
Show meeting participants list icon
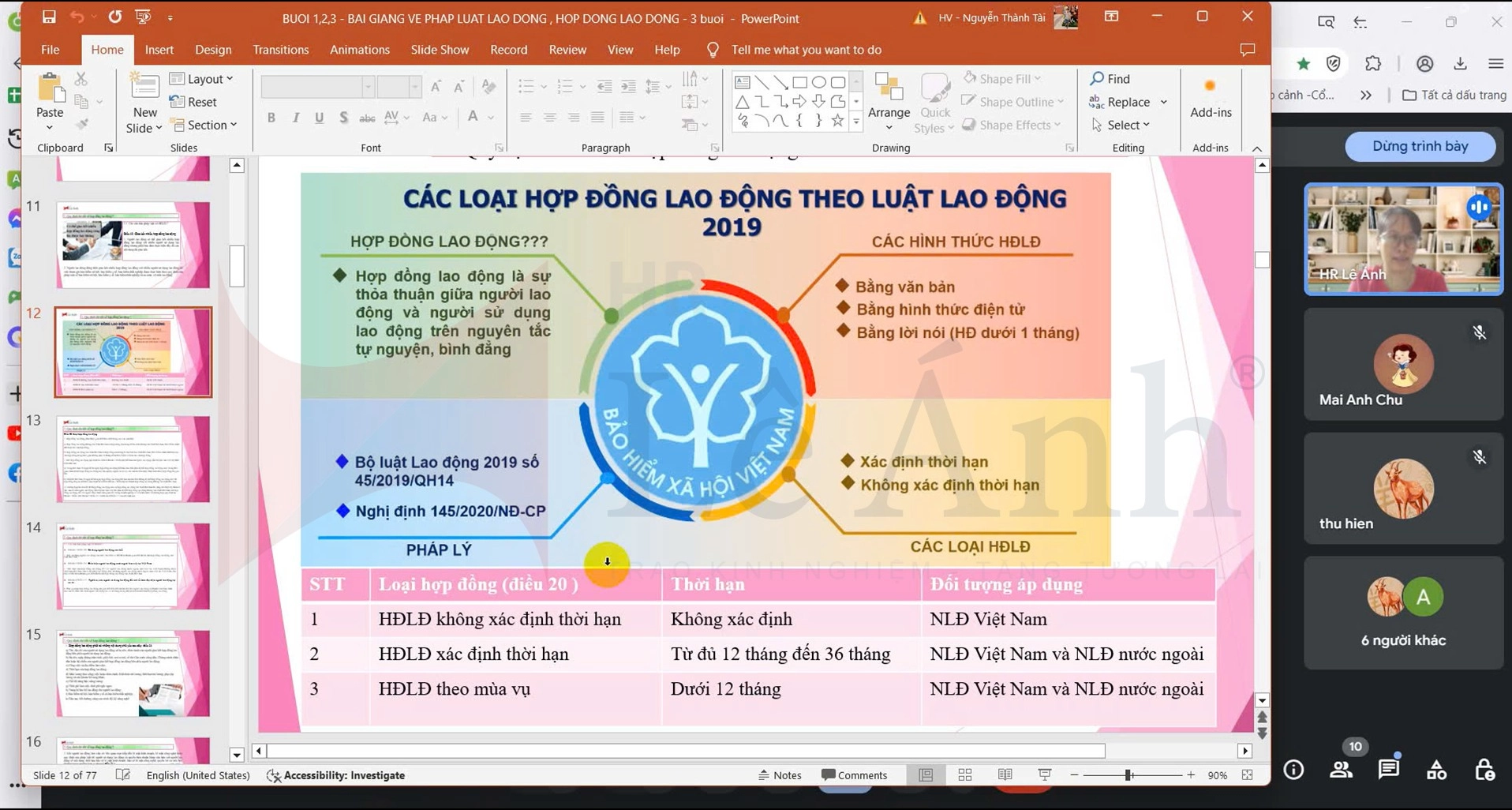pyautogui.click(x=1341, y=769)
